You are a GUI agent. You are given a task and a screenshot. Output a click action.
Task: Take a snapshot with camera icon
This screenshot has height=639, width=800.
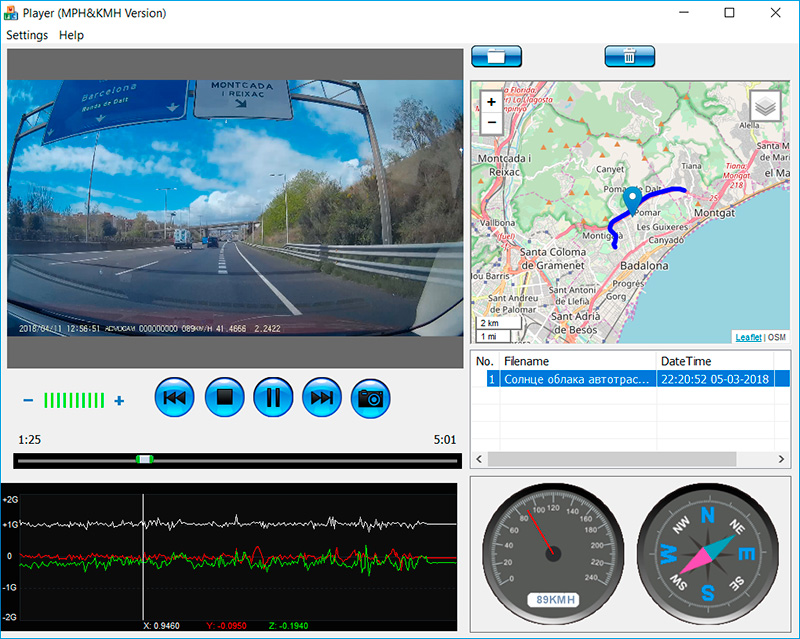click(x=371, y=398)
